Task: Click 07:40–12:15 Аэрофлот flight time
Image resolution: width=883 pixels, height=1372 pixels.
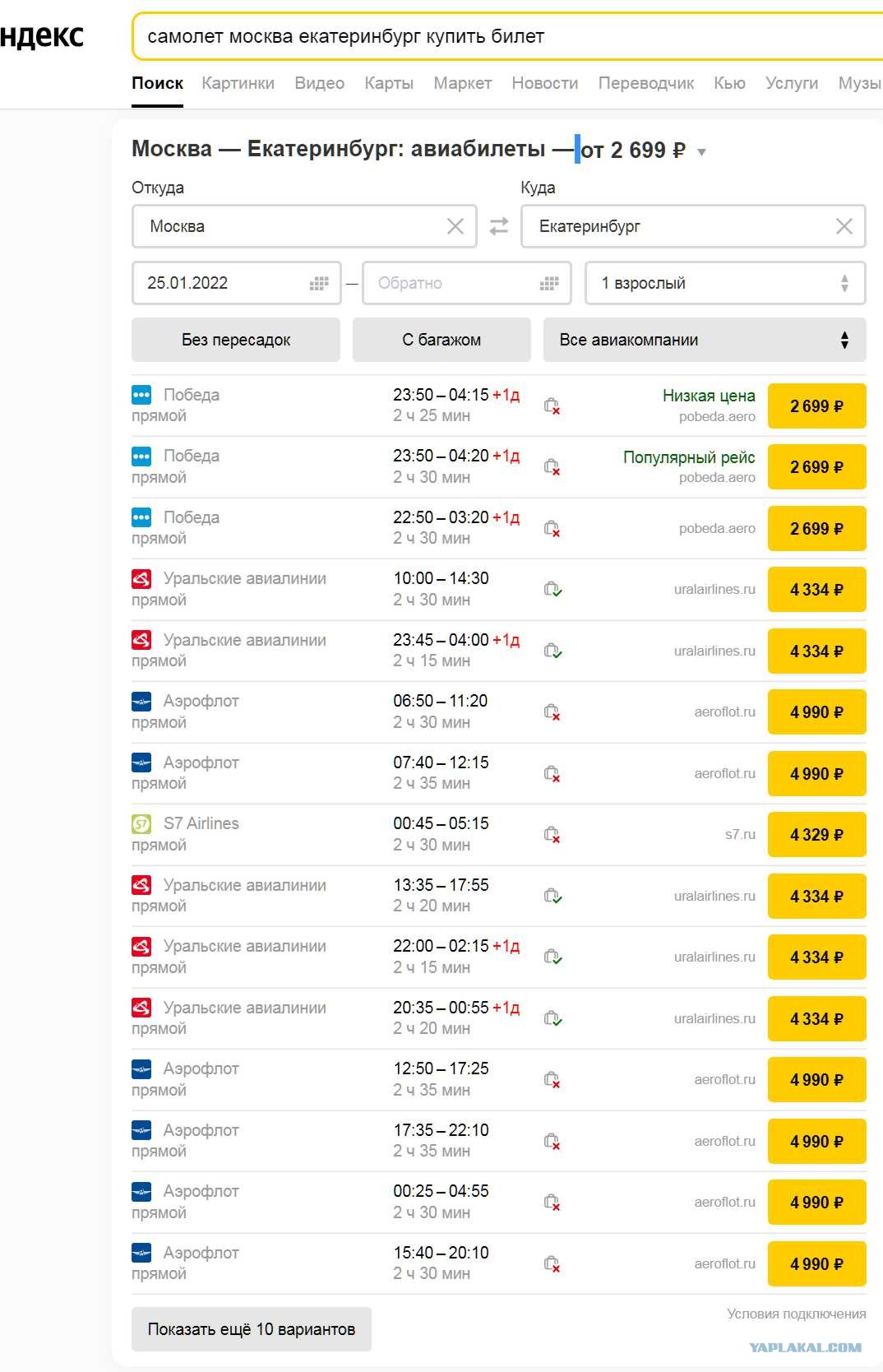Action: (441, 762)
